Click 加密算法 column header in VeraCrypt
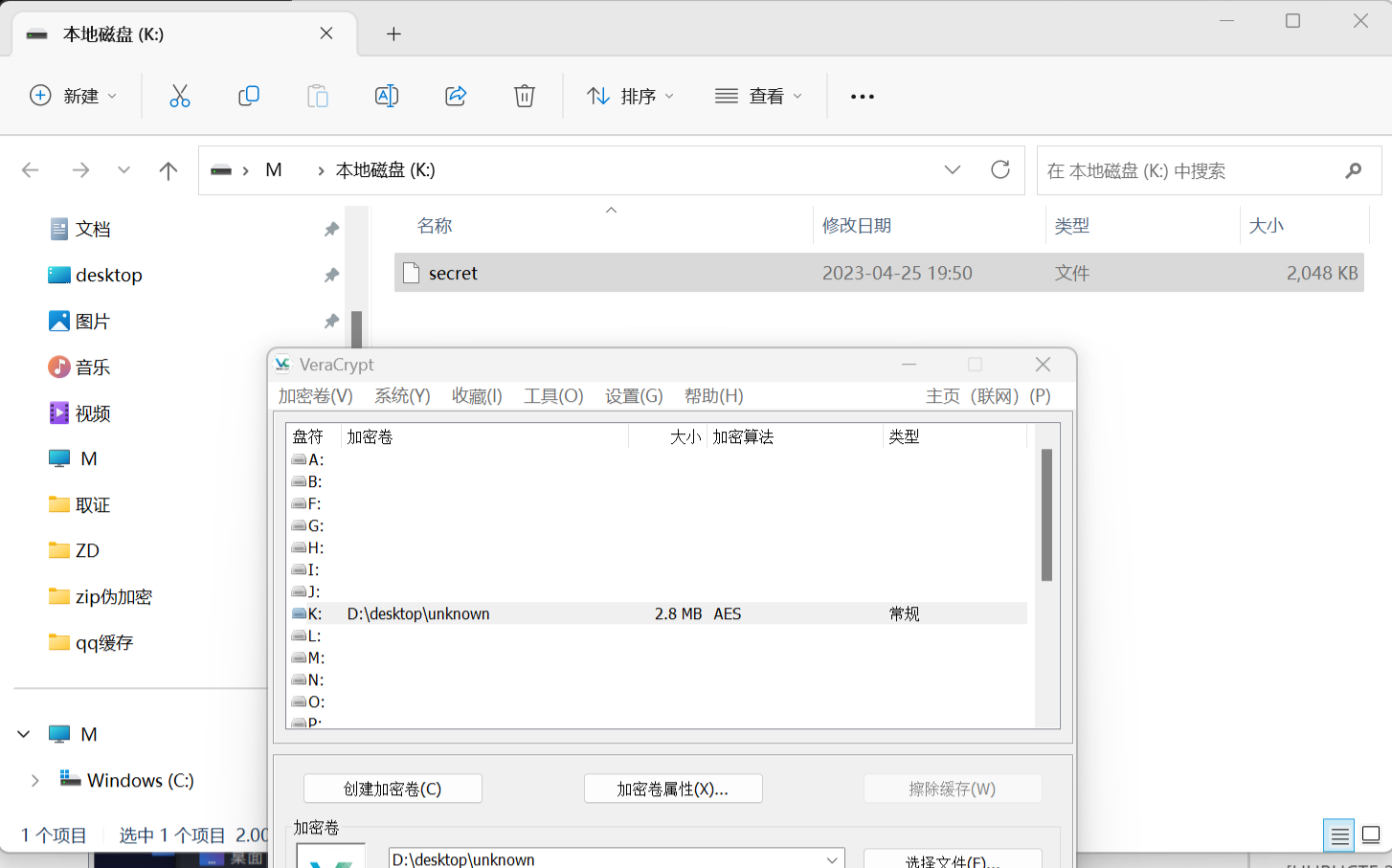Screen dimensions: 1392x868 coord(743,436)
